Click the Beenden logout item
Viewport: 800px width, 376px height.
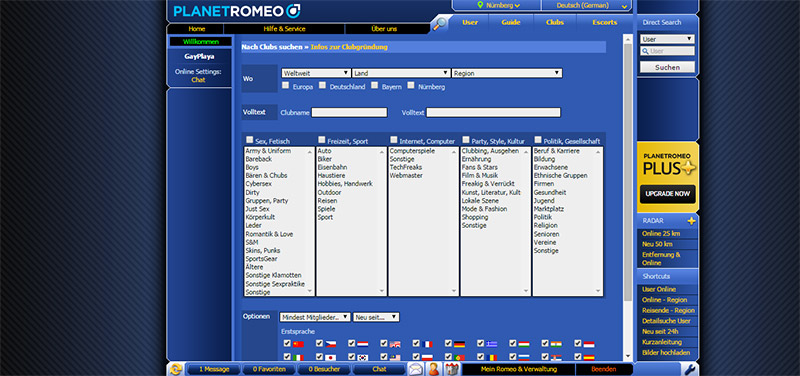click(x=604, y=369)
